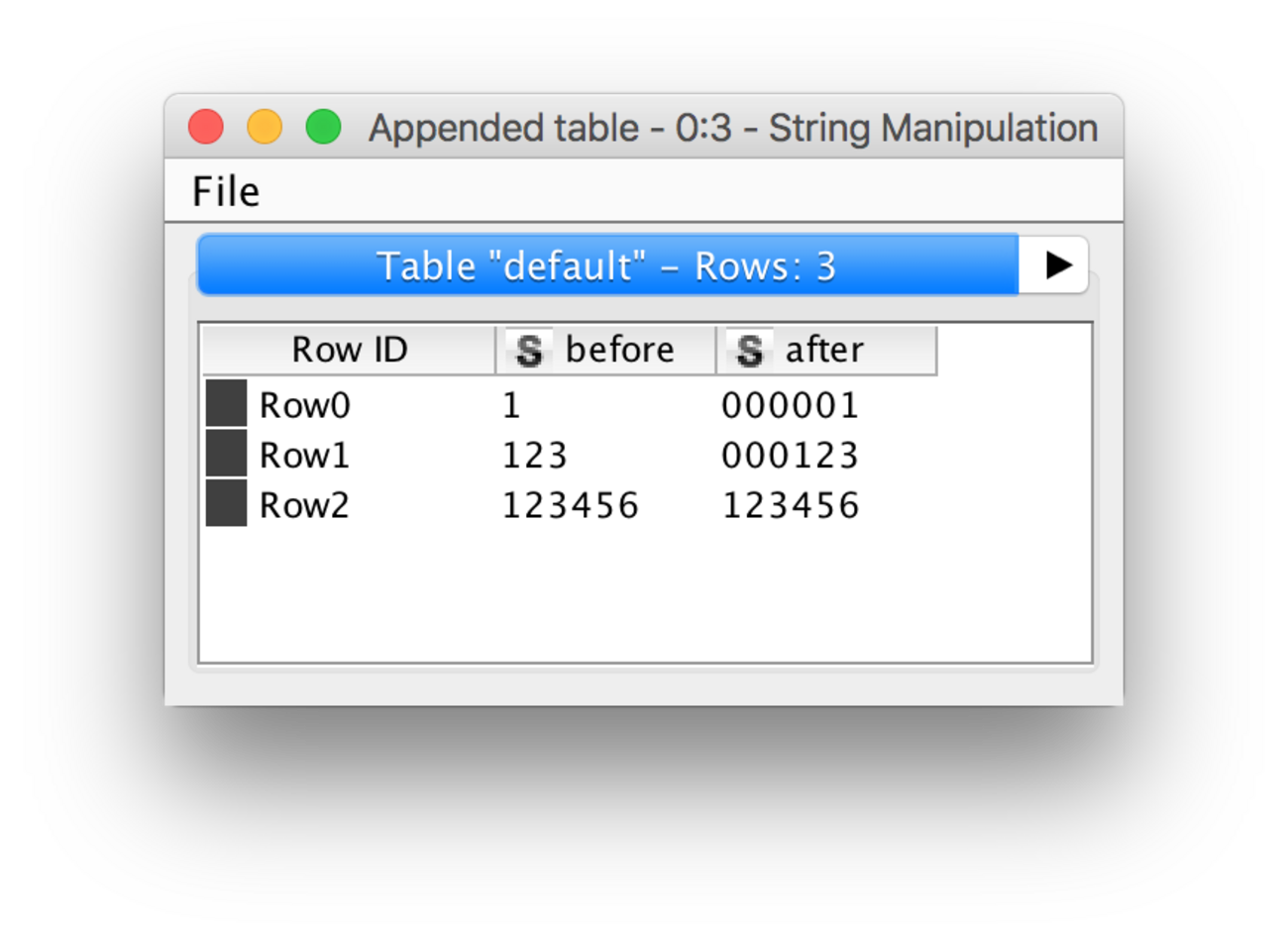Screen dimensions: 1288x941
Task: Select the Row2 row ID
Action: coord(305,506)
